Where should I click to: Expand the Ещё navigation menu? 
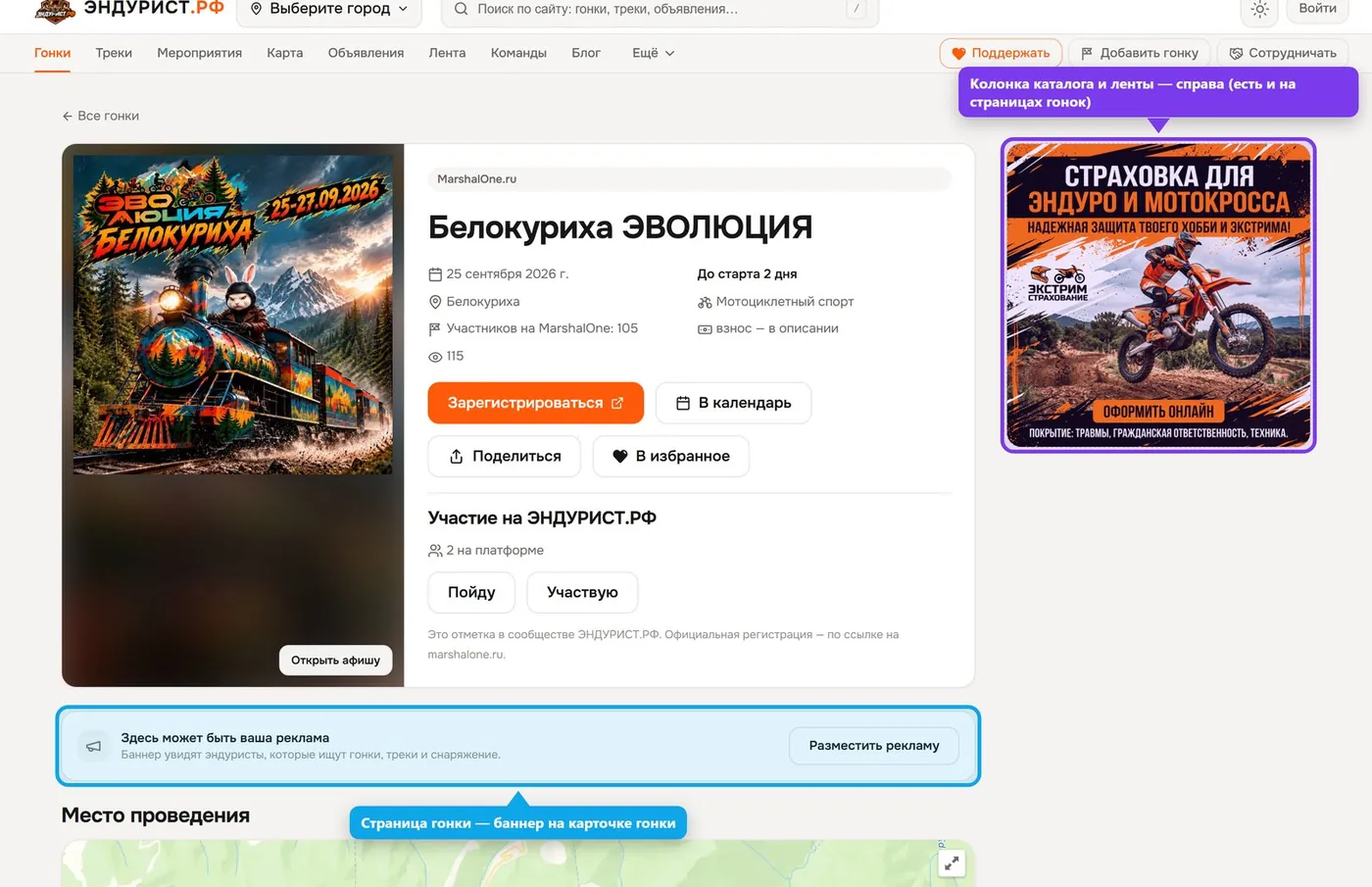click(653, 53)
